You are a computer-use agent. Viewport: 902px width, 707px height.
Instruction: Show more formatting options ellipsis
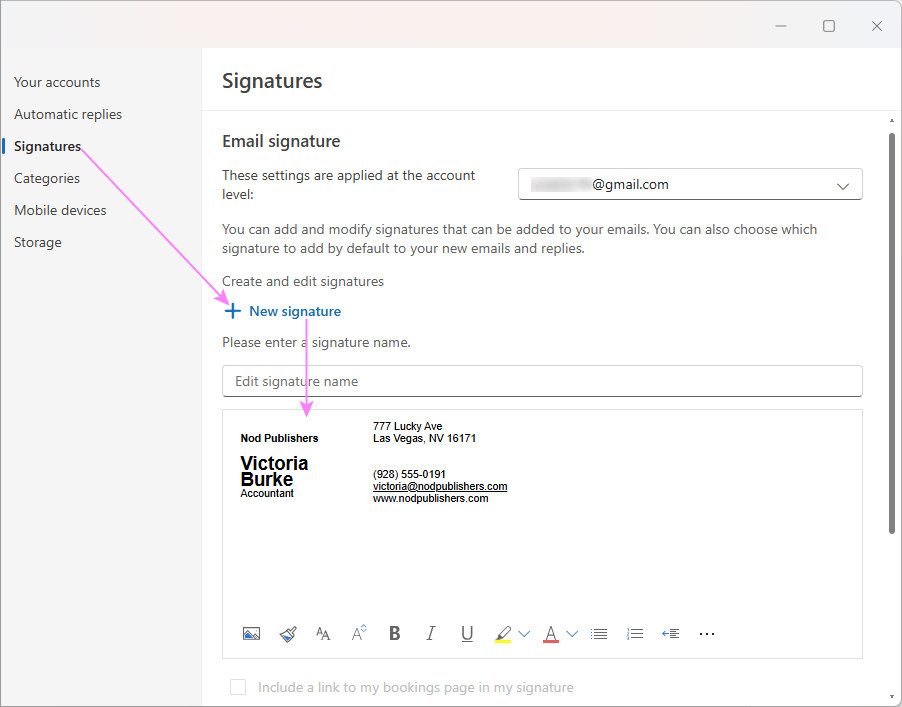tap(707, 634)
